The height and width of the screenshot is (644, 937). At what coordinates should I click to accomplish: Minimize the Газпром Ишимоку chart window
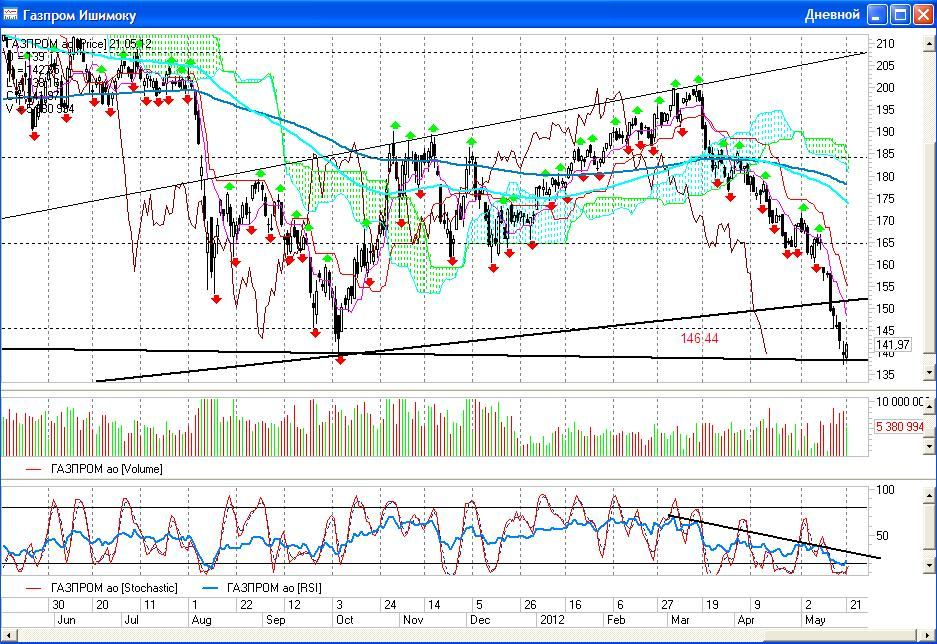[x=877, y=14]
